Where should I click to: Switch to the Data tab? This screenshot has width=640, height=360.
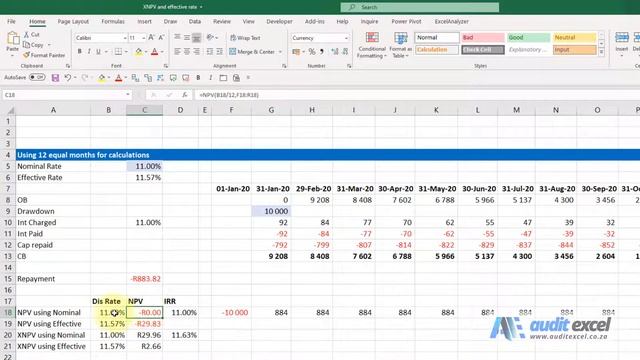[x=195, y=21]
